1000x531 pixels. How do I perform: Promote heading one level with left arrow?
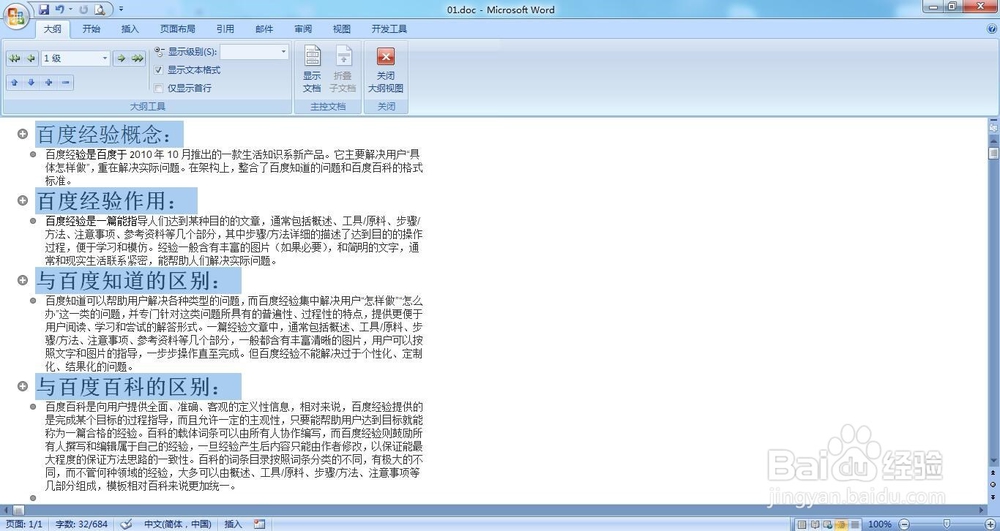pos(31,59)
